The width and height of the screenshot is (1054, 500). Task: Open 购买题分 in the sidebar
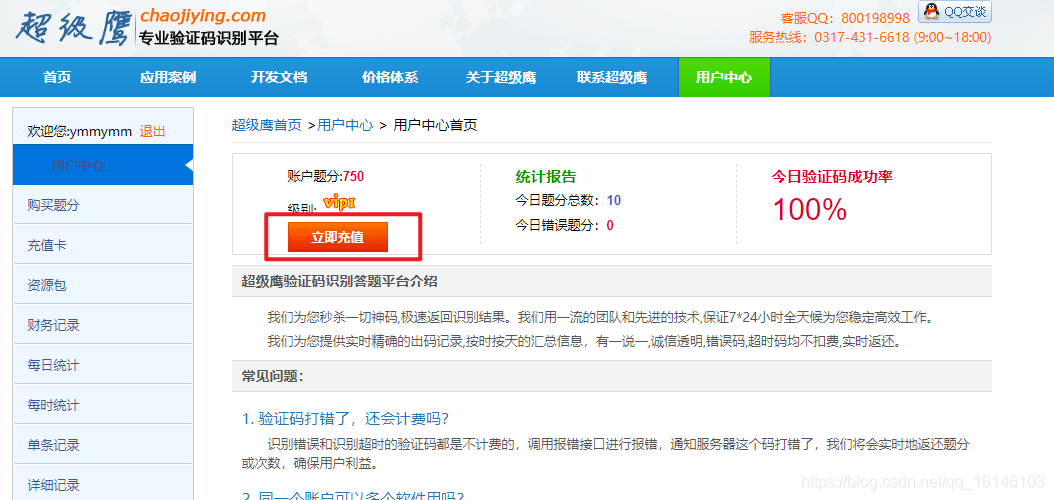pyautogui.click(x=103, y=206)
